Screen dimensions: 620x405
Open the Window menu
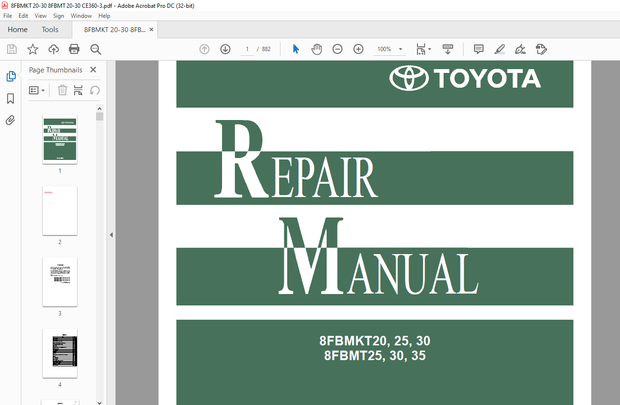[81, 16]
